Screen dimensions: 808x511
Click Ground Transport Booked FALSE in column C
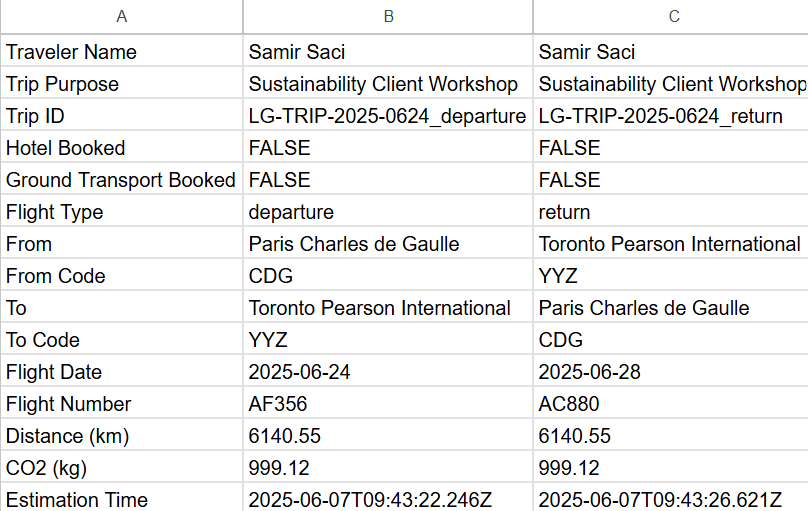(670, 178)
